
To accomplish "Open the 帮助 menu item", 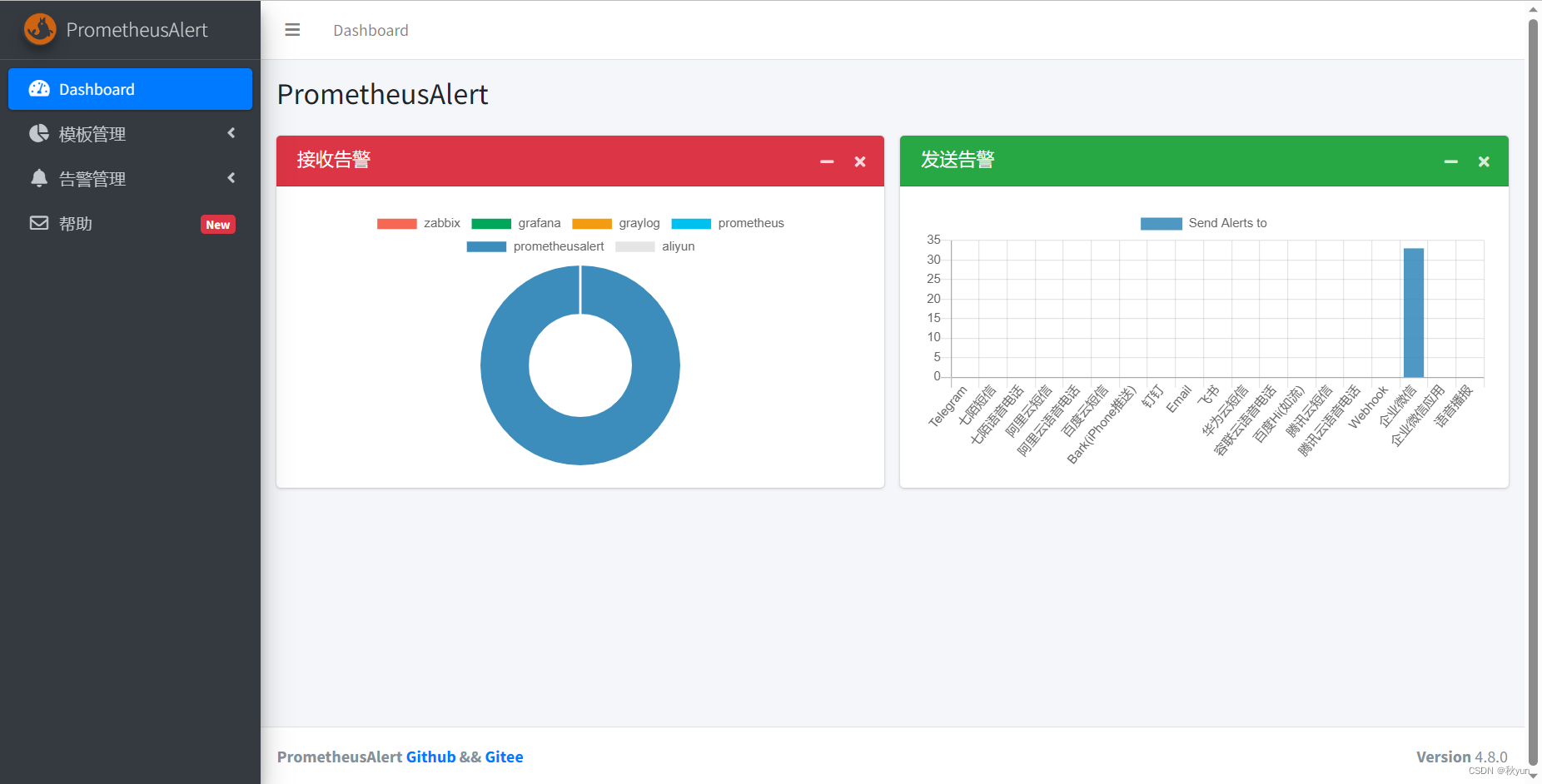I will point(130,224).
